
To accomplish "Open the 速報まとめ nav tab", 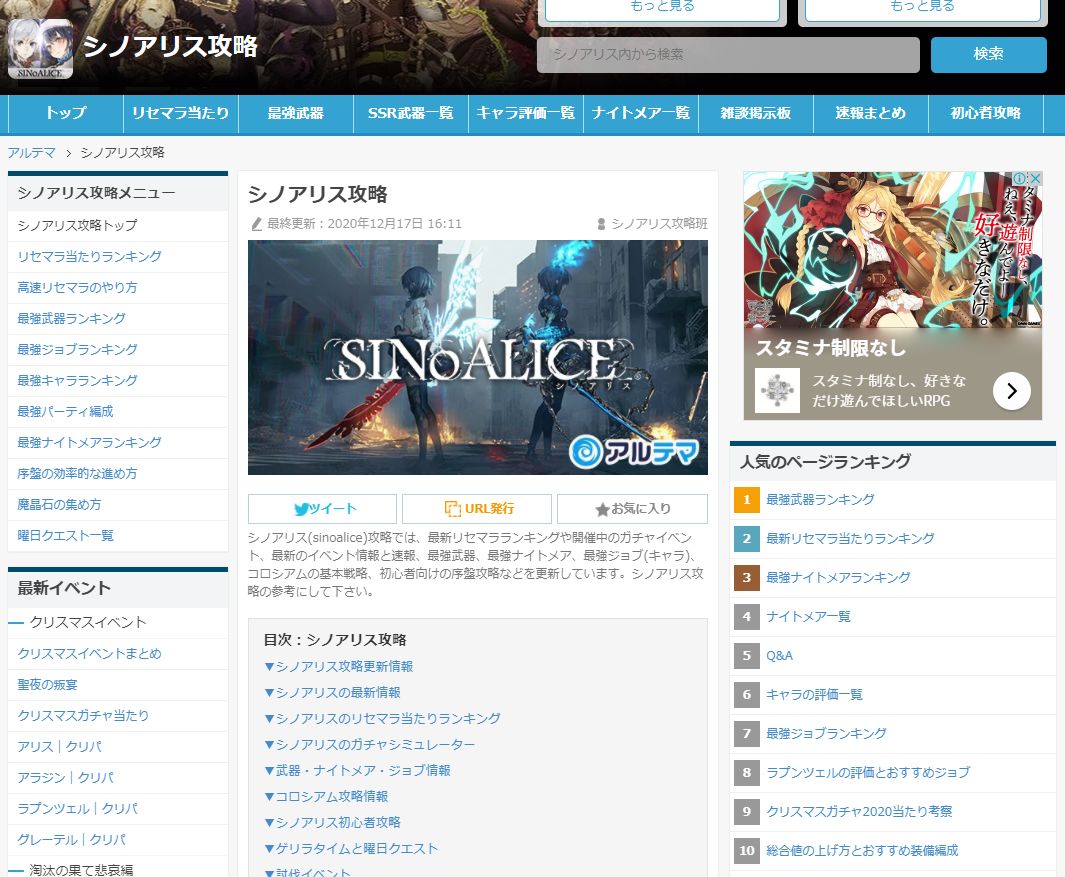I will tap(871, 113).
